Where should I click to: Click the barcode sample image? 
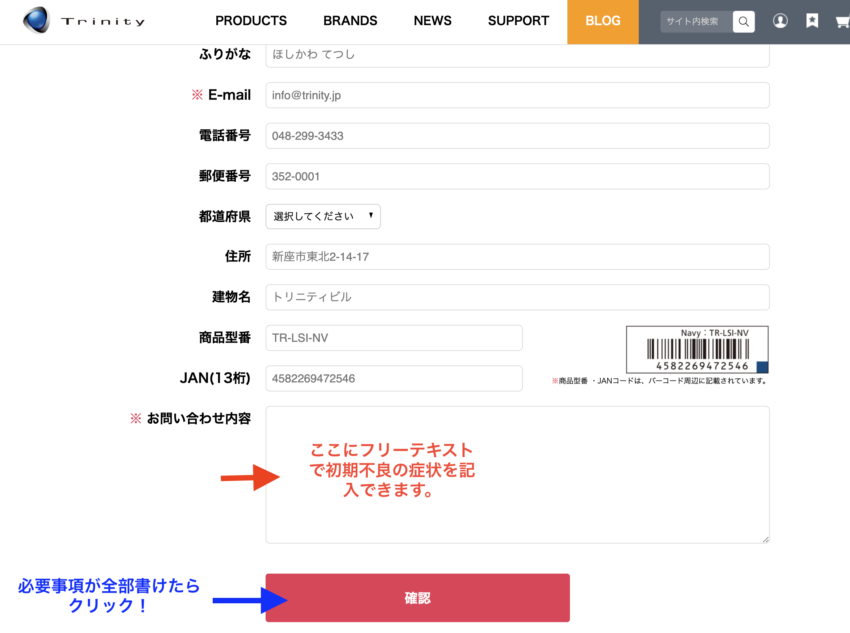[697, 349]
